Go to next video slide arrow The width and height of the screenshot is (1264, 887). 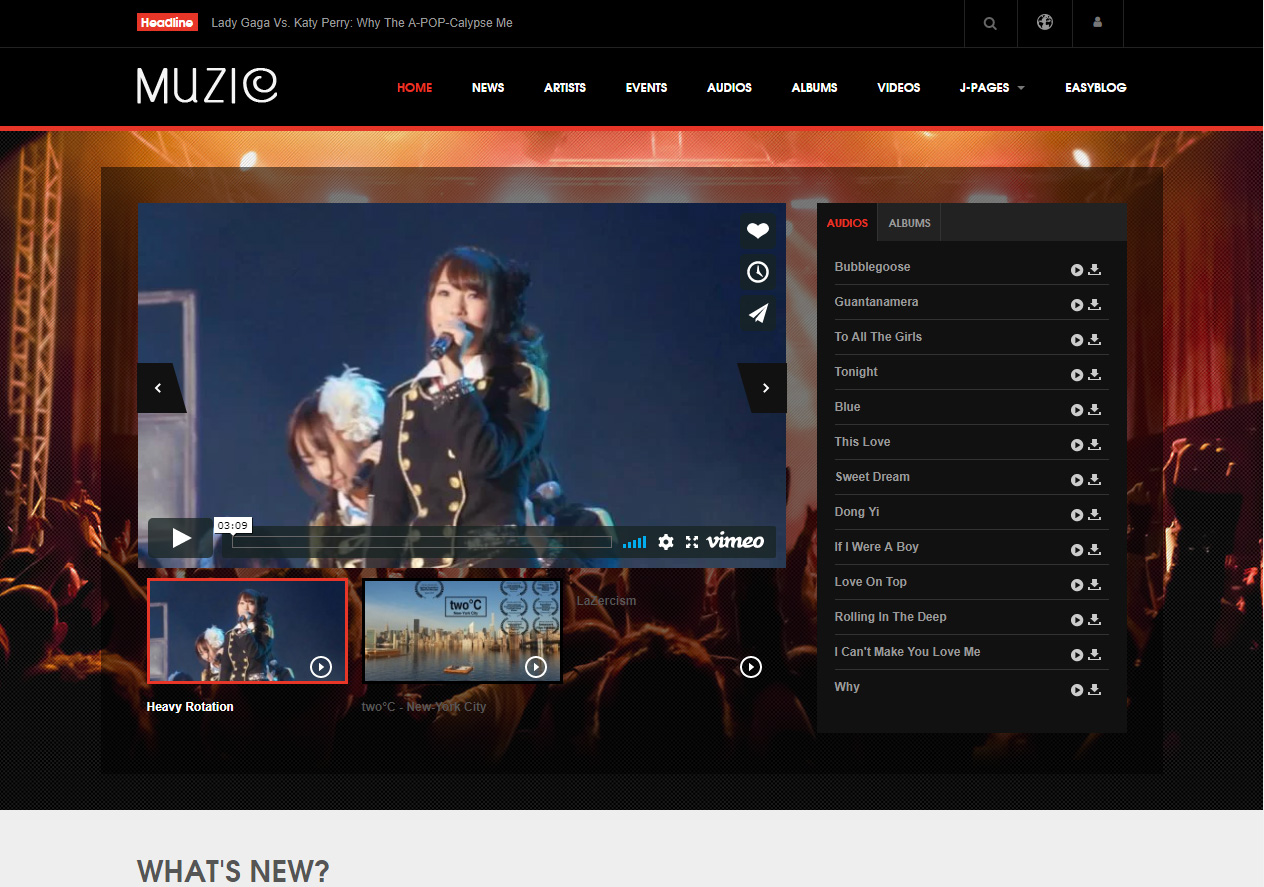point(765,388)
